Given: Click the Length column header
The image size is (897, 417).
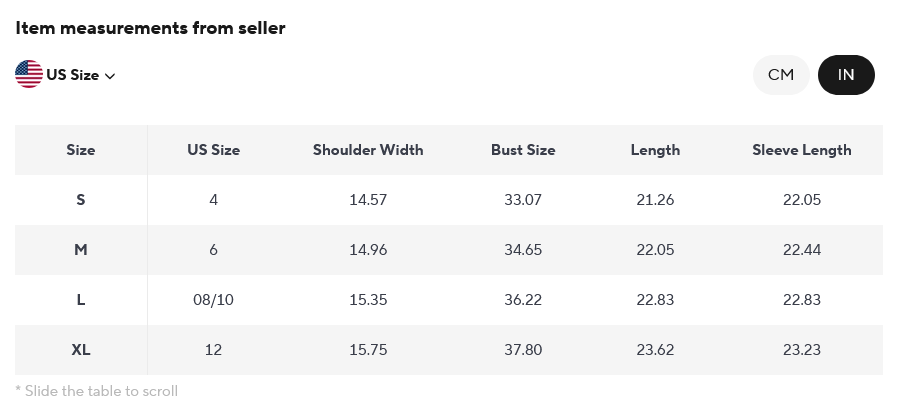Looking at the screenshot, I should pos(655,150).
